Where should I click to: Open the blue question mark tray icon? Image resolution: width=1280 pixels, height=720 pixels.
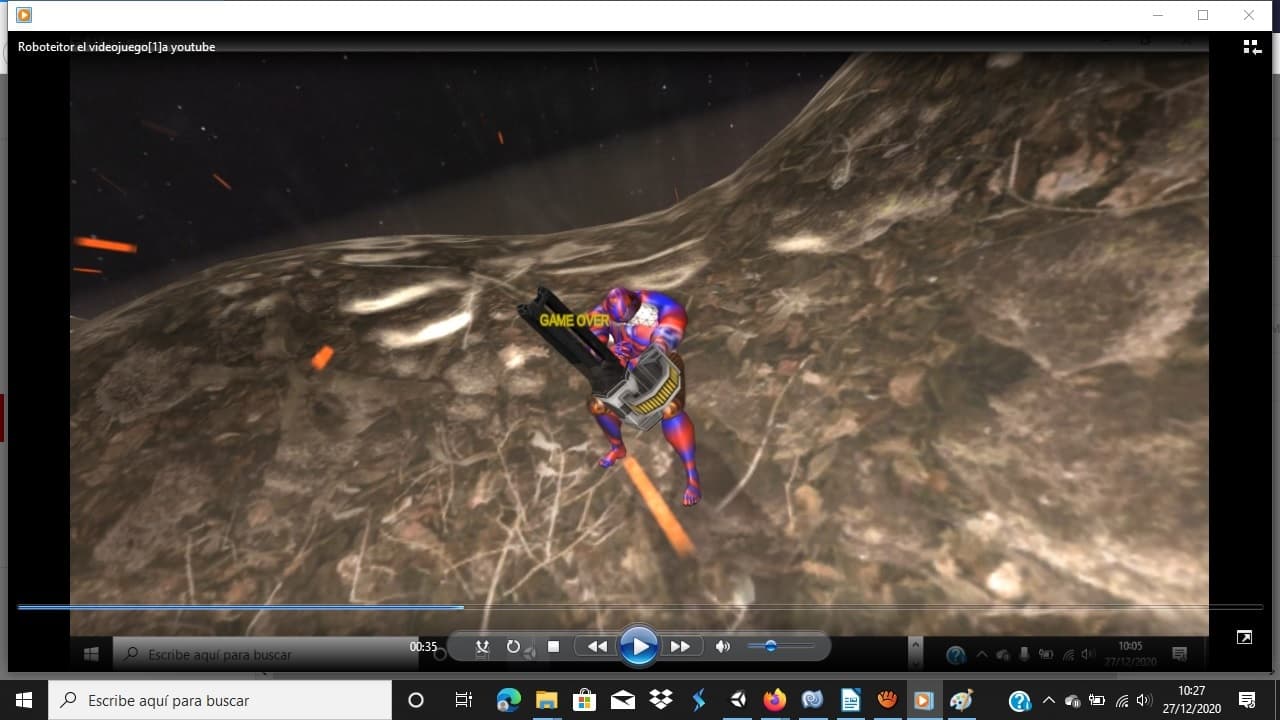(x=1019, y=701)
